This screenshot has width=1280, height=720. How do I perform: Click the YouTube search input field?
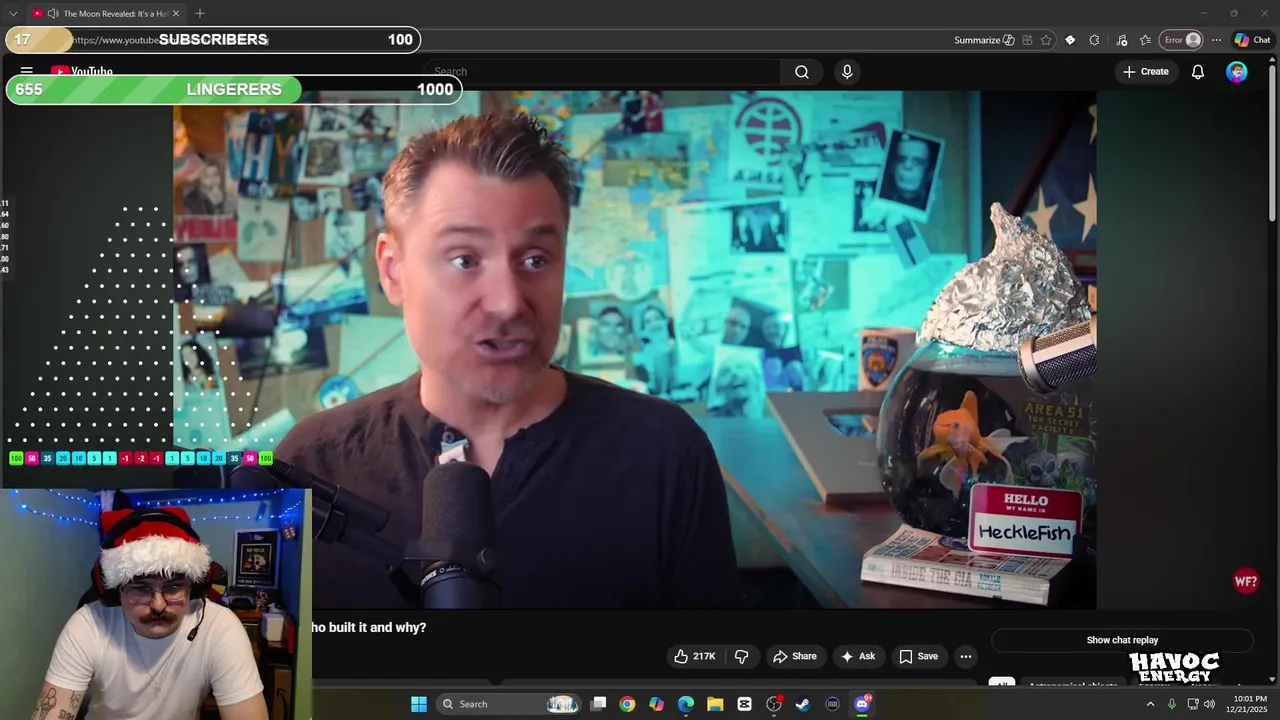pyautogui.click(x=605, y=72)
